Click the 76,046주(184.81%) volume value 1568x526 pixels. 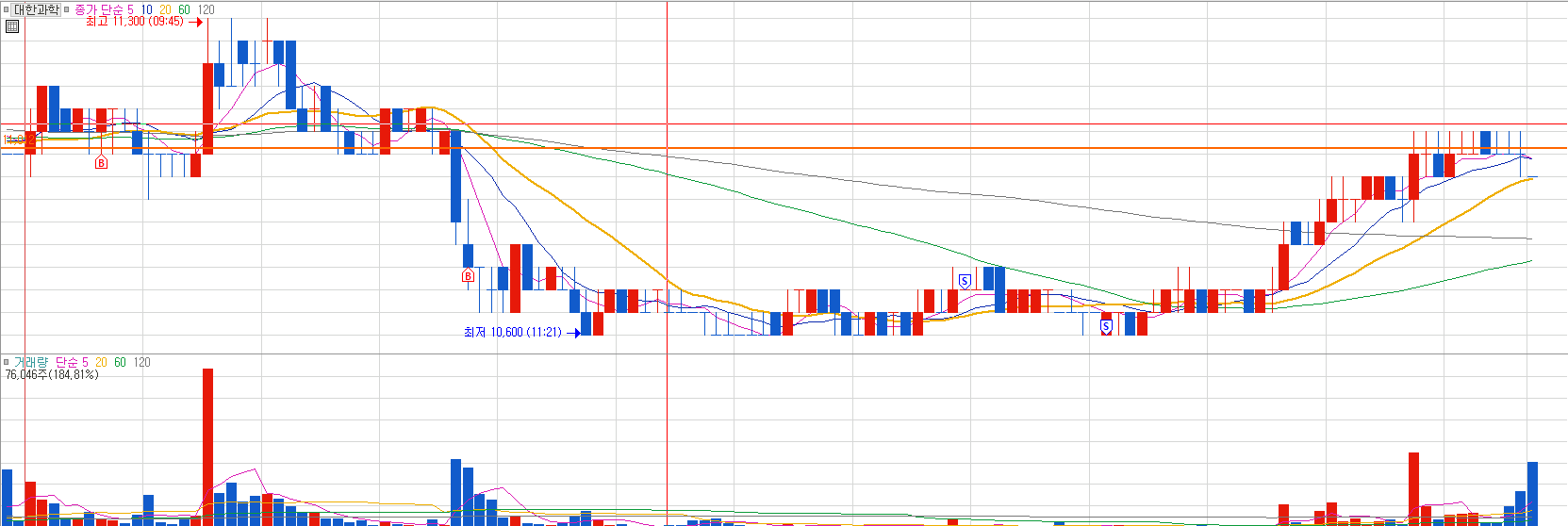52,374
